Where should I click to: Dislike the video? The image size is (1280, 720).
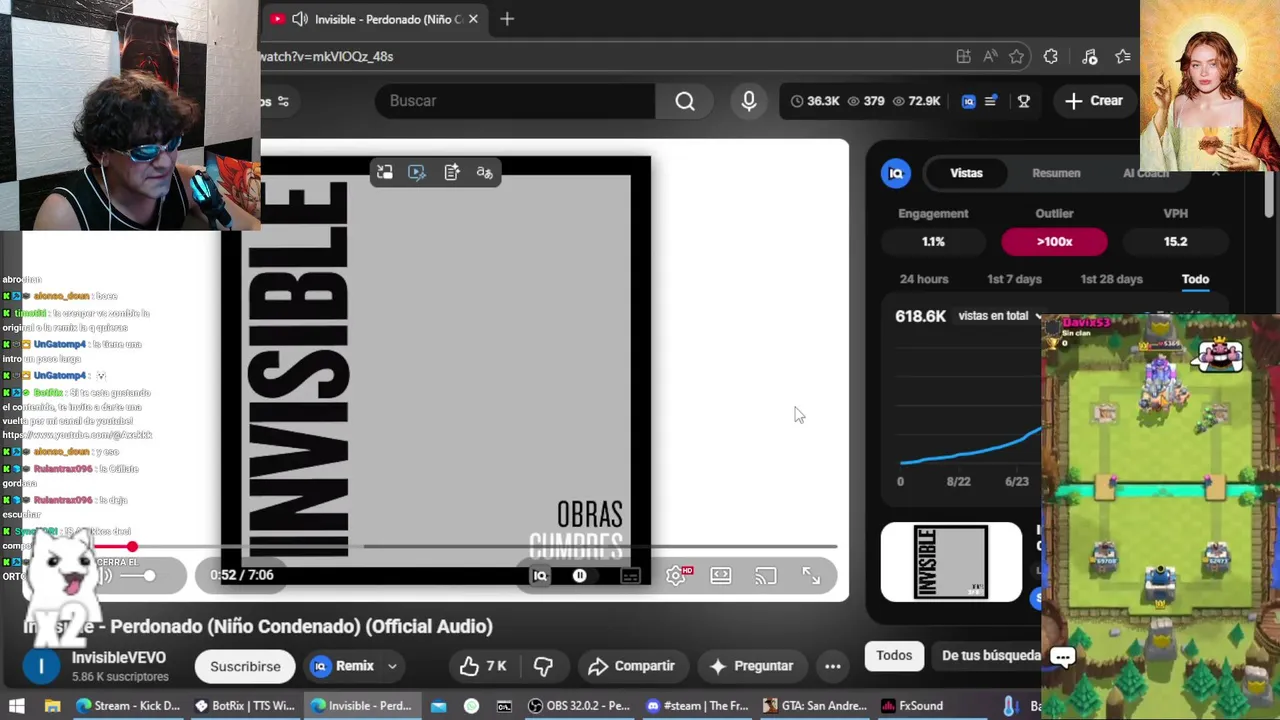543,666
